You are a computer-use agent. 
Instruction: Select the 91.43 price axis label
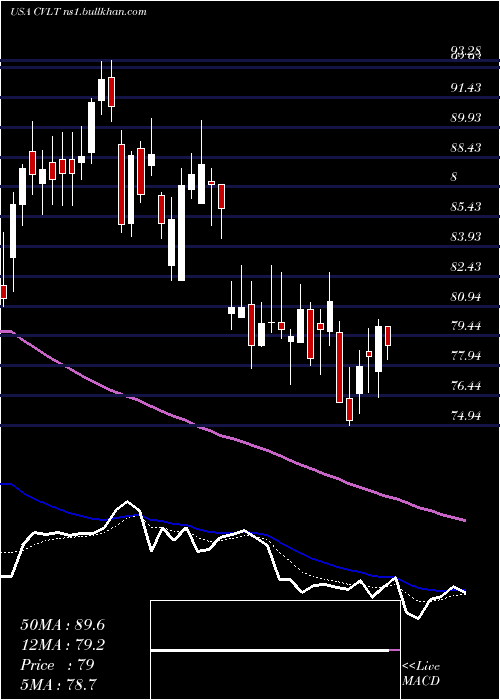pos(466,88)
